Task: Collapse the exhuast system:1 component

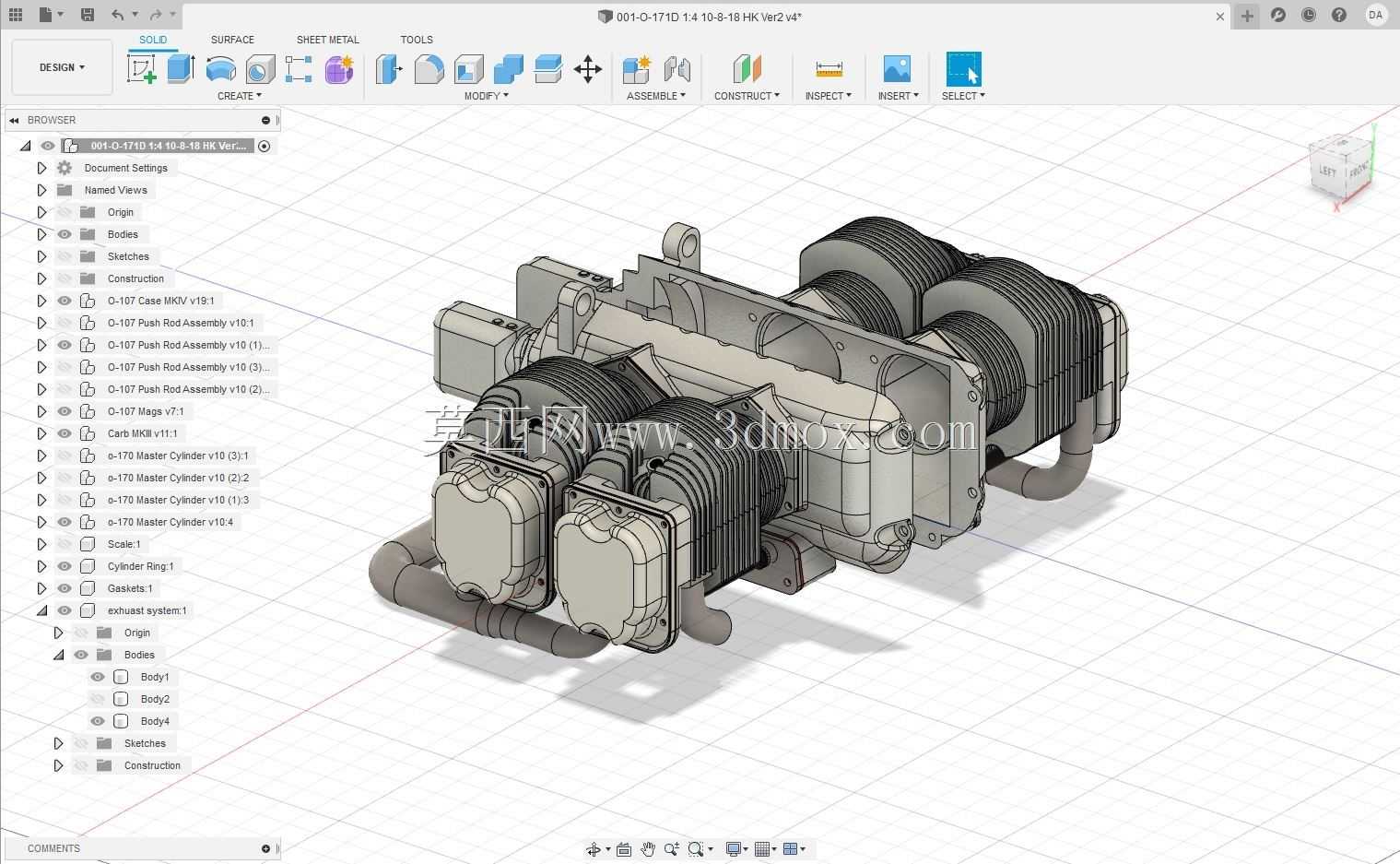Action: [x=41, y=610]
